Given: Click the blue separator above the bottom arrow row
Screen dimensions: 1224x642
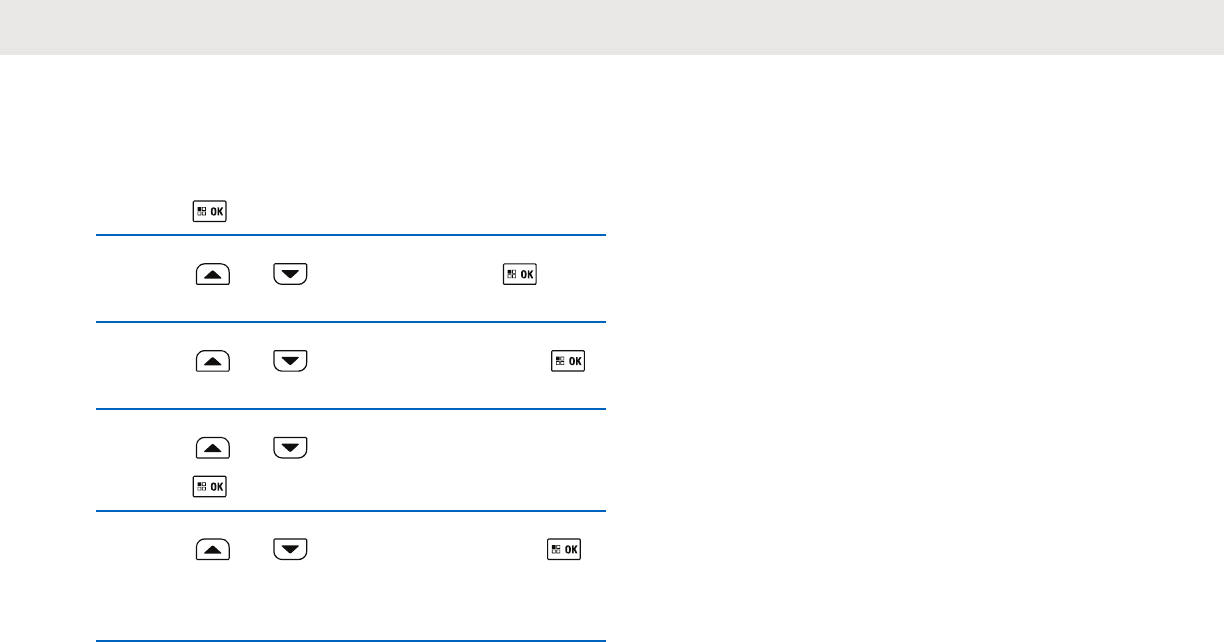Looking at the screenshot, I should pos(350,511).
